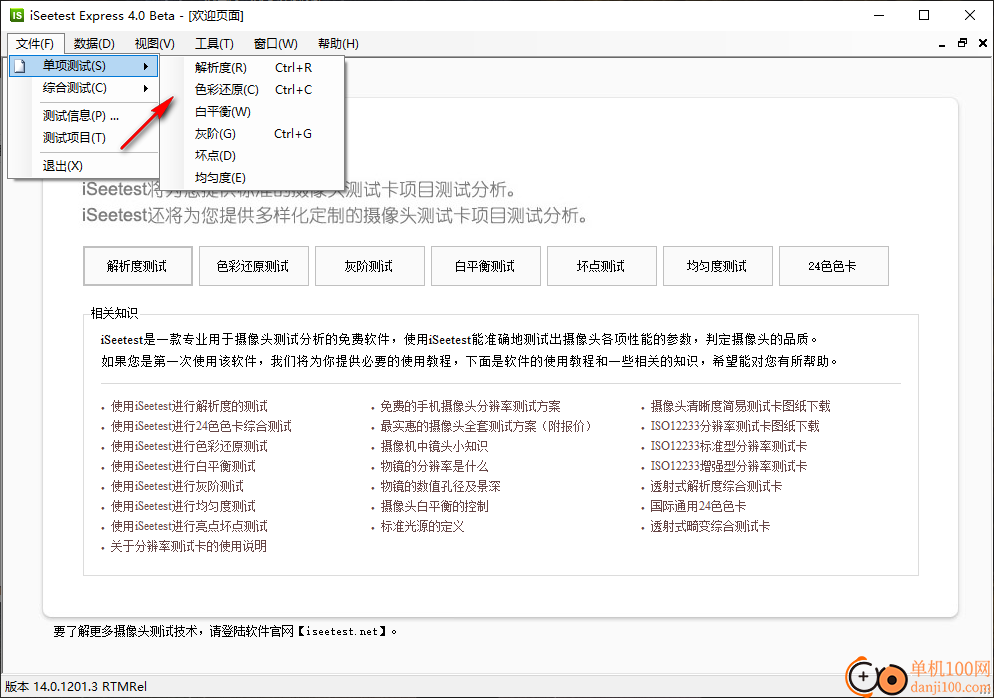Open 测试信息(P) menu entry
Viewport: 994px width, 698px height.
pos(83,115)
